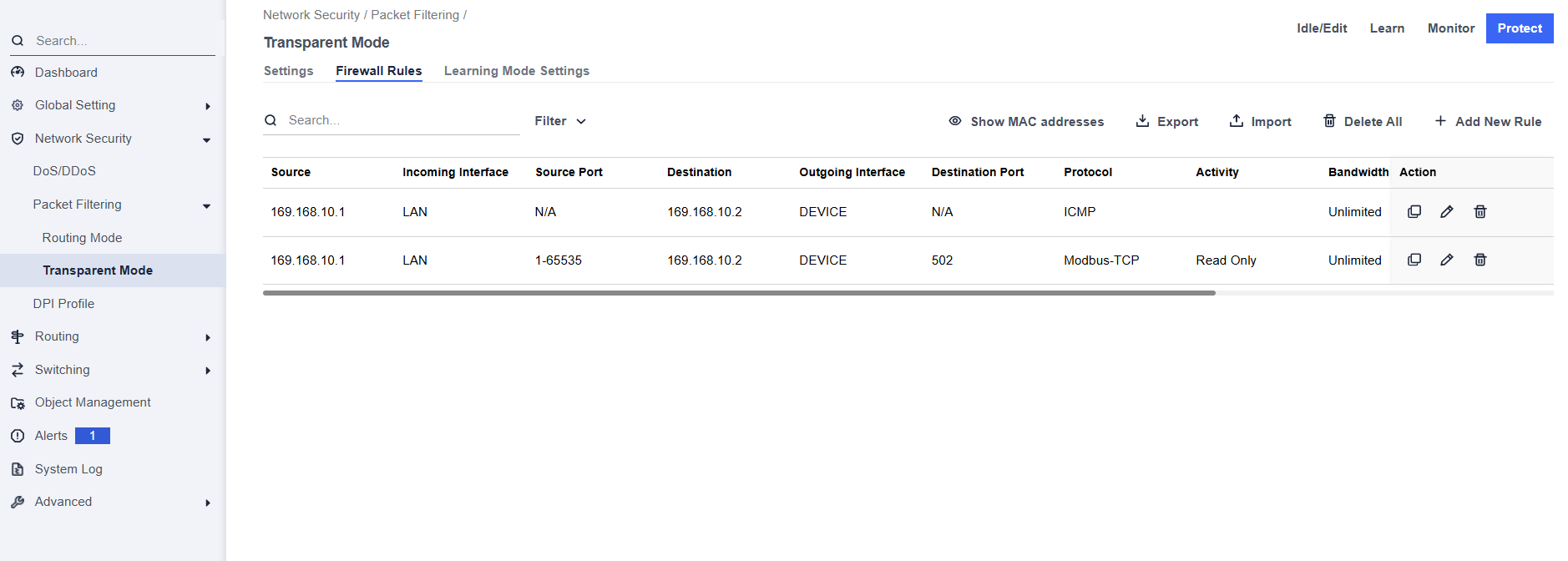1568x561 pixels.
Task: Duplicate the Modbus-TCP firewall rule
Action: [1414, 260]
